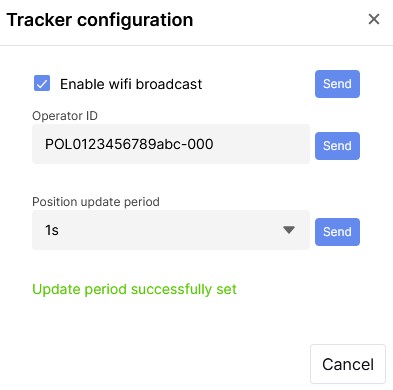Image resolution: width=393 pixels, height=390 pixels.
Task: Click the Operator ID field label
Action: click(65, 116)
